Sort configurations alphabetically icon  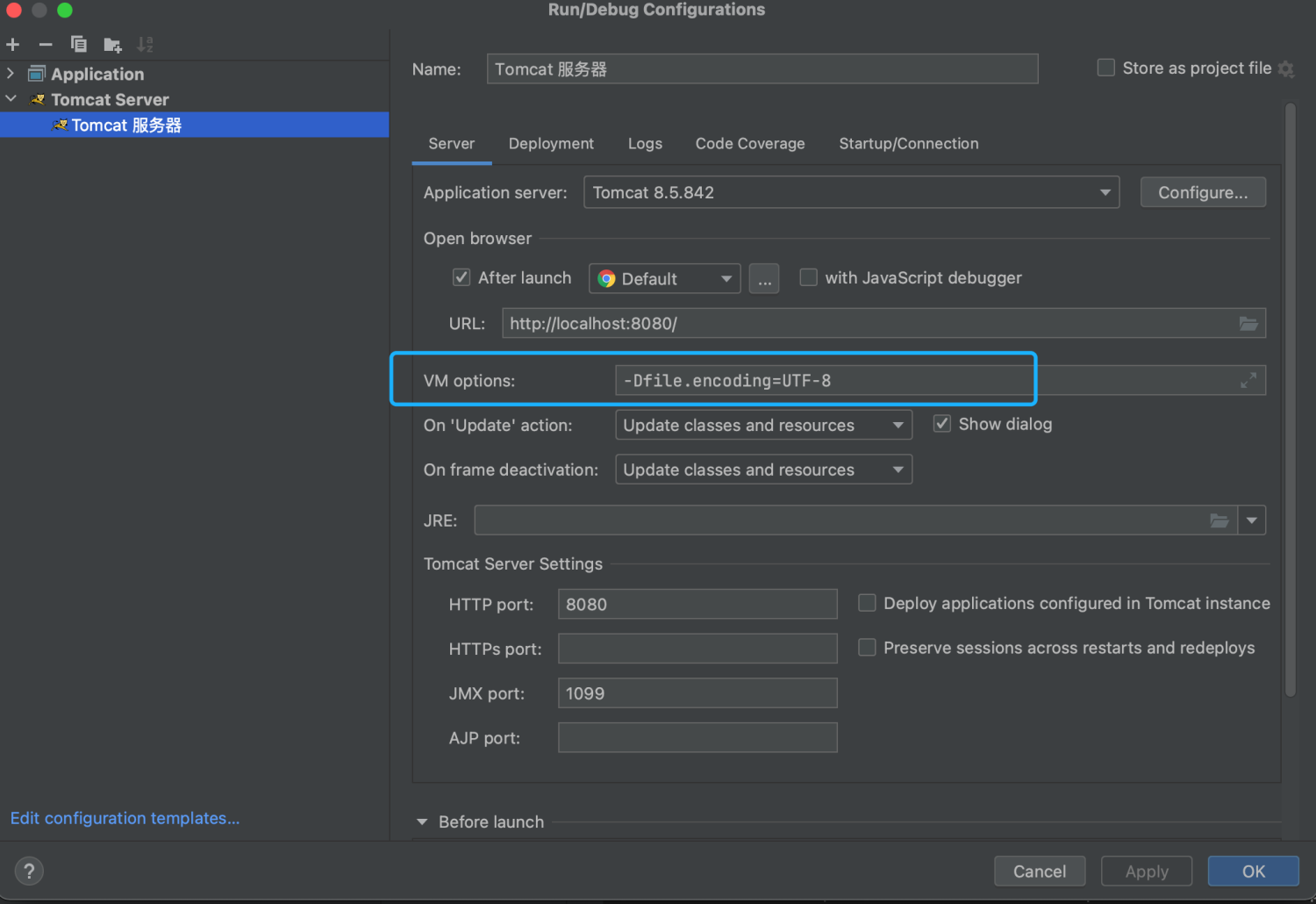pyautogui.click(x=146, y=44)
